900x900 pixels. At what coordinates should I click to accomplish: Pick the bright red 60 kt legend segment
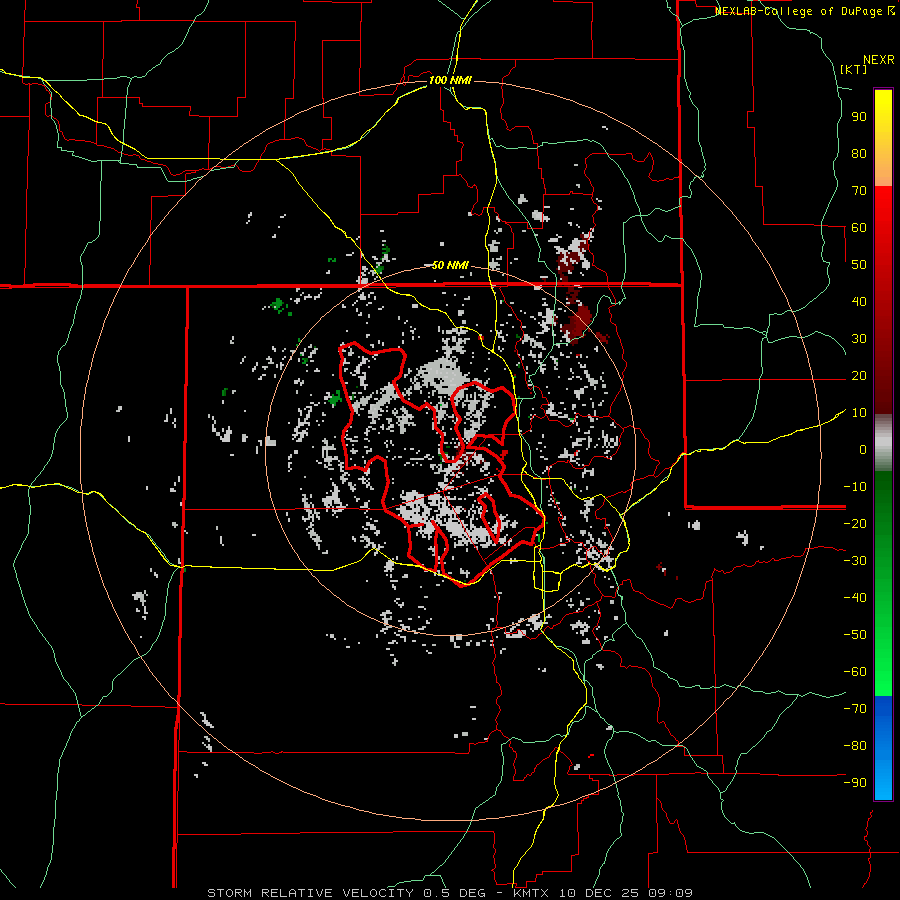pyautogui.click(x=883, y=228)
